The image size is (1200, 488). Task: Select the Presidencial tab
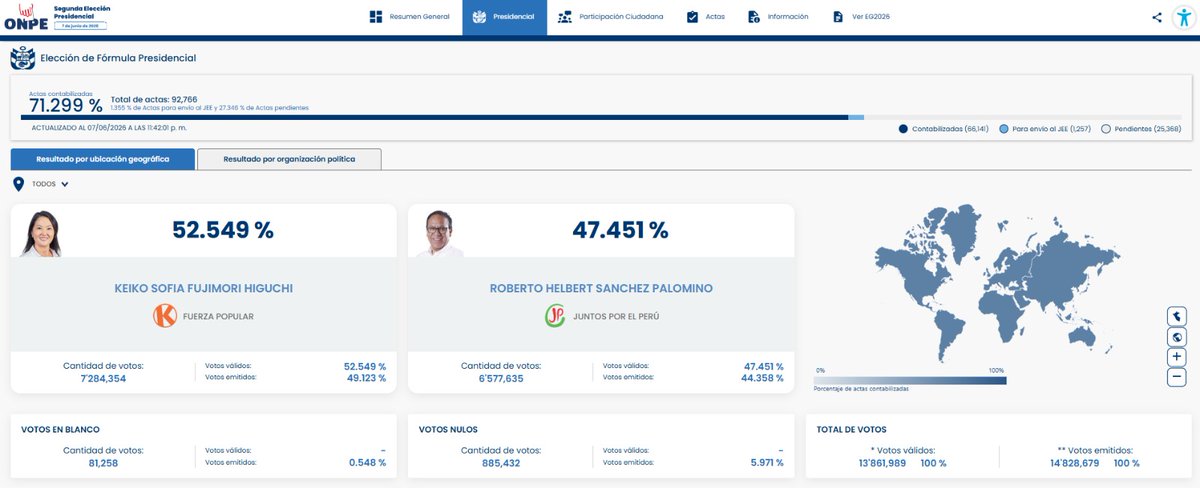pyautogui.click(x=504, y=17)
